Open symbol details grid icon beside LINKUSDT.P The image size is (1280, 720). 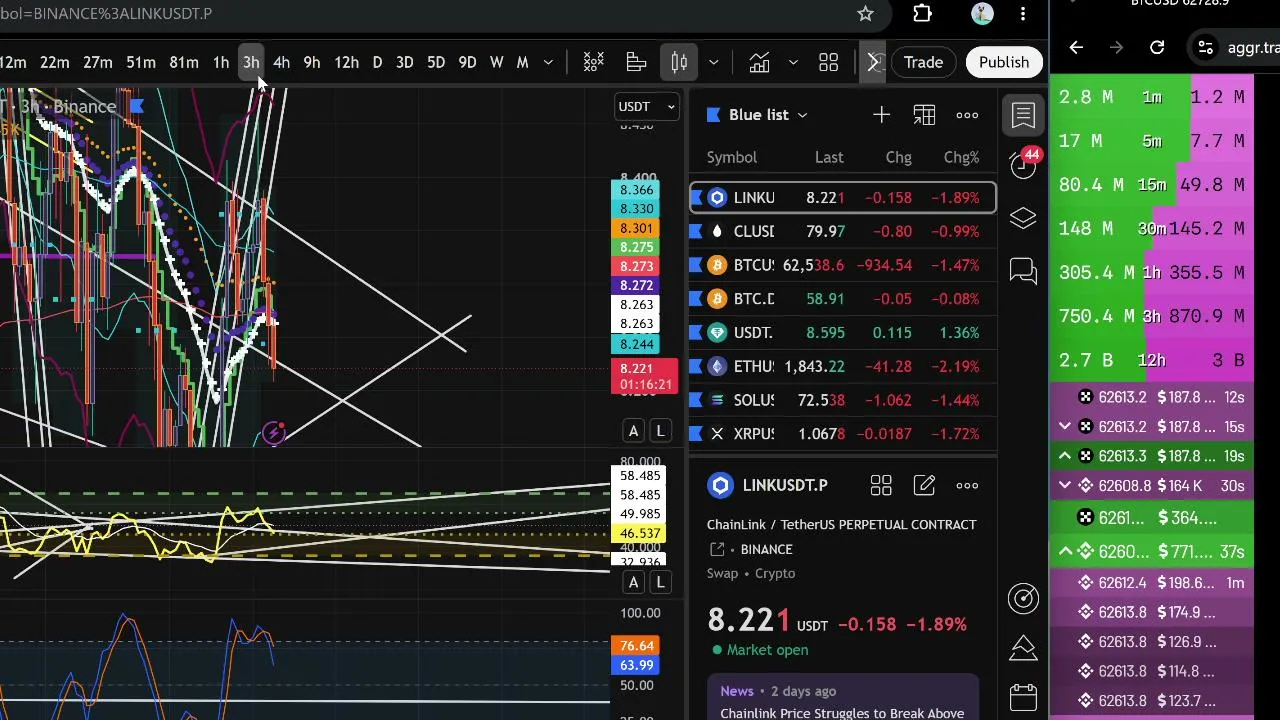(881, 486)
